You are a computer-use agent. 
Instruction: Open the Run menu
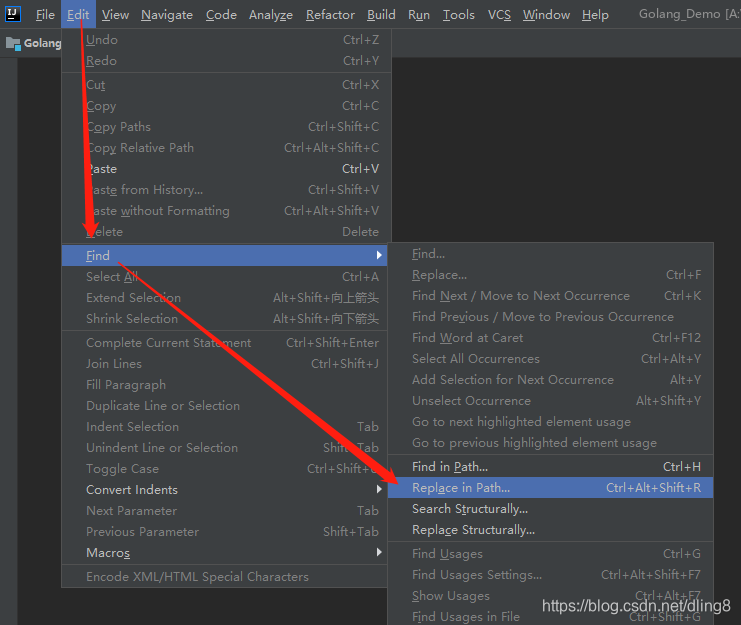click(419, 15)
